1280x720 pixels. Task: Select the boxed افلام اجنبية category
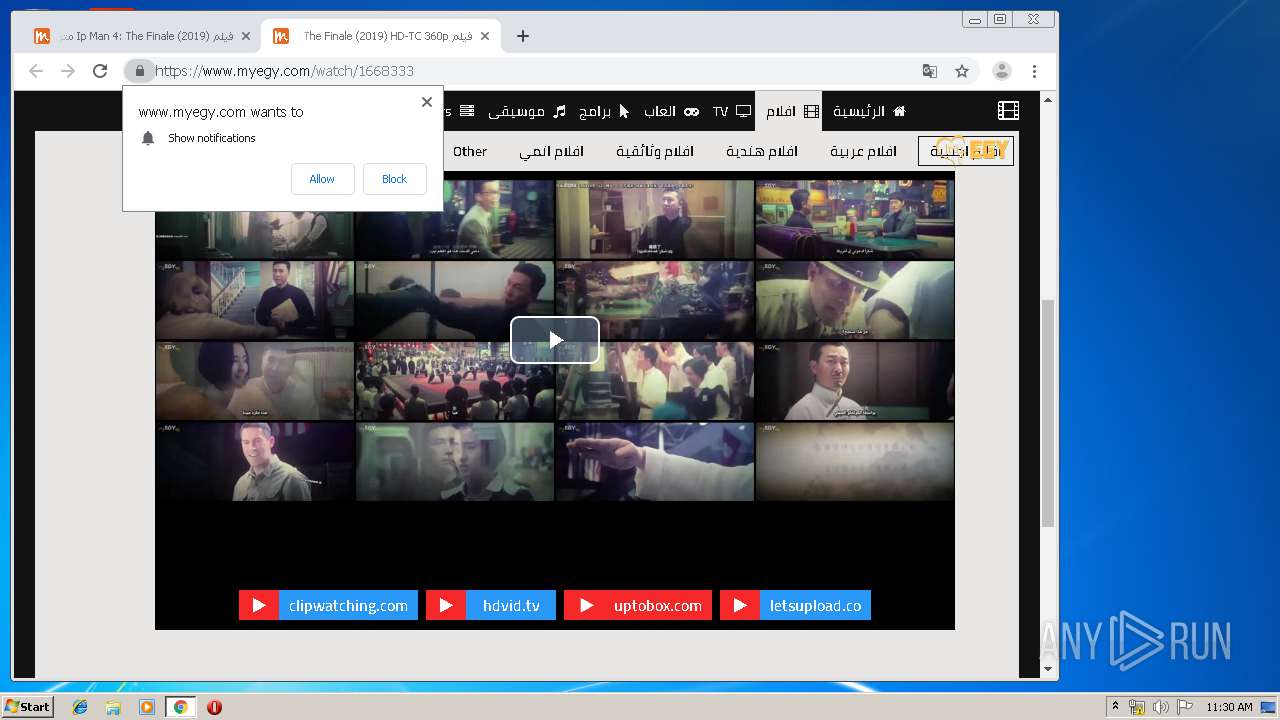click(x=966, y=151)
